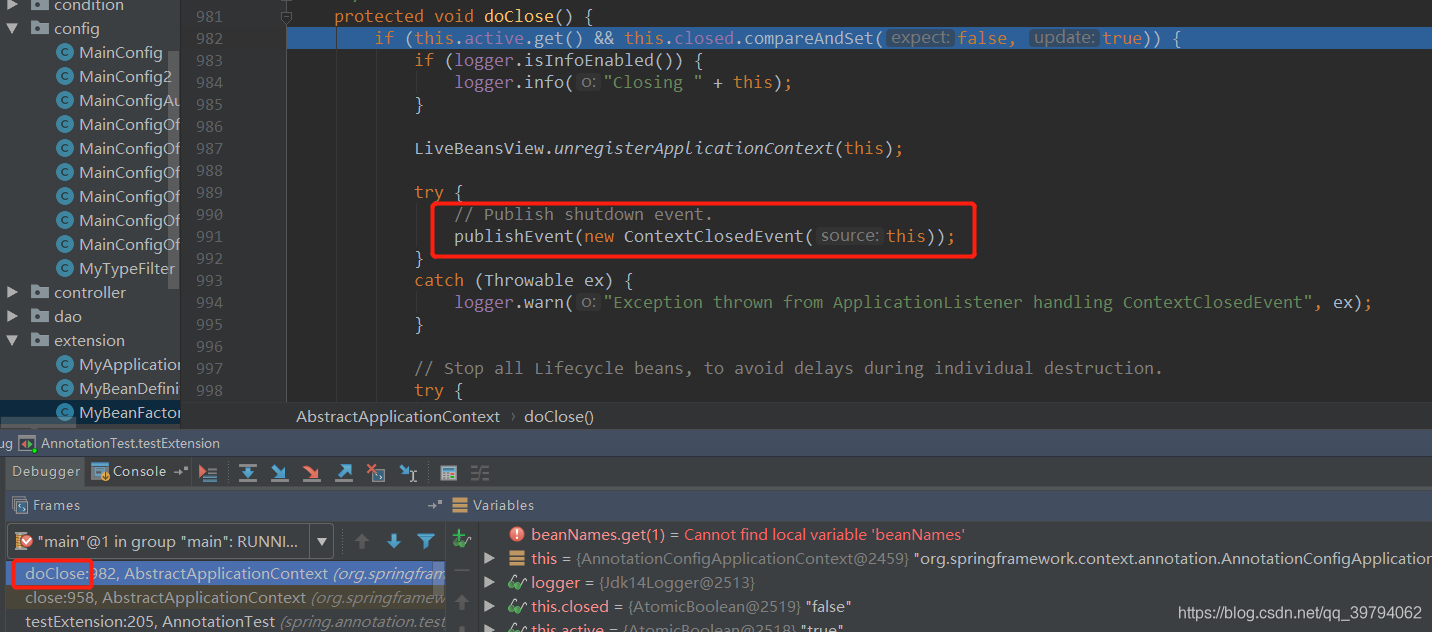Click the Variables panel header icon

[460, 505]
